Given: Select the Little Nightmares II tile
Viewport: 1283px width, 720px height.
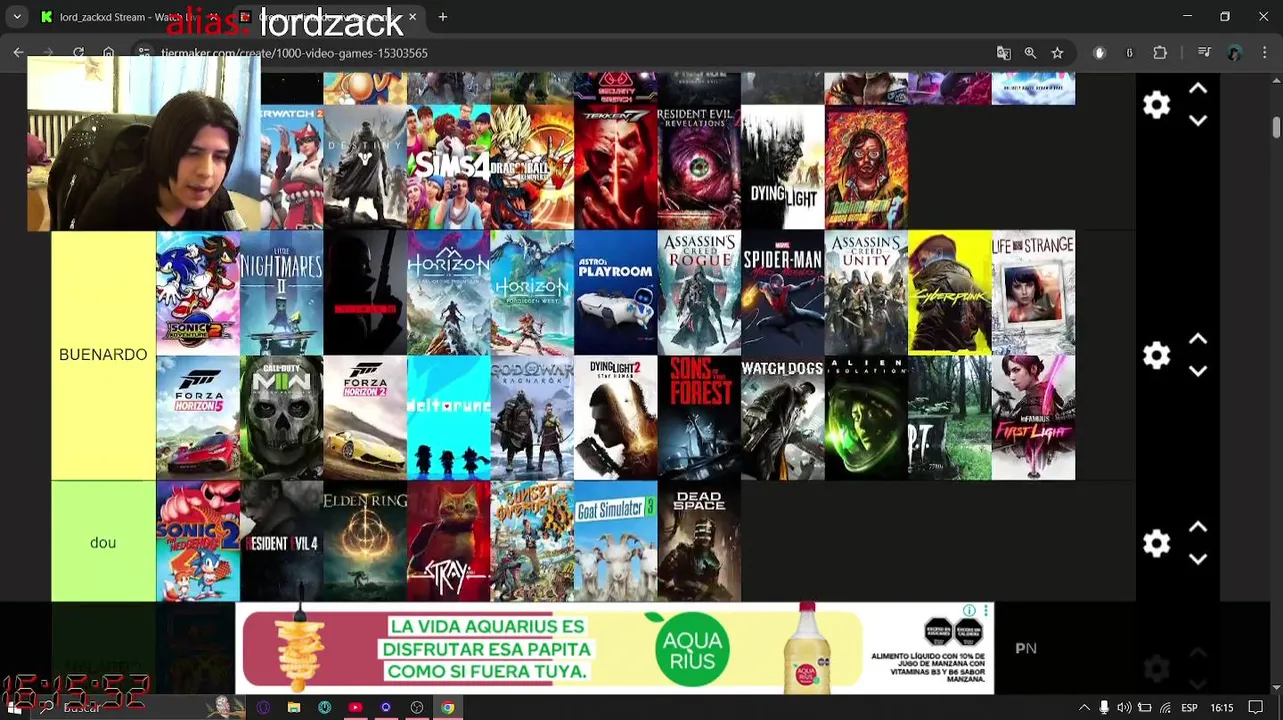Looking at the screenshot, I should coord(281,293).
